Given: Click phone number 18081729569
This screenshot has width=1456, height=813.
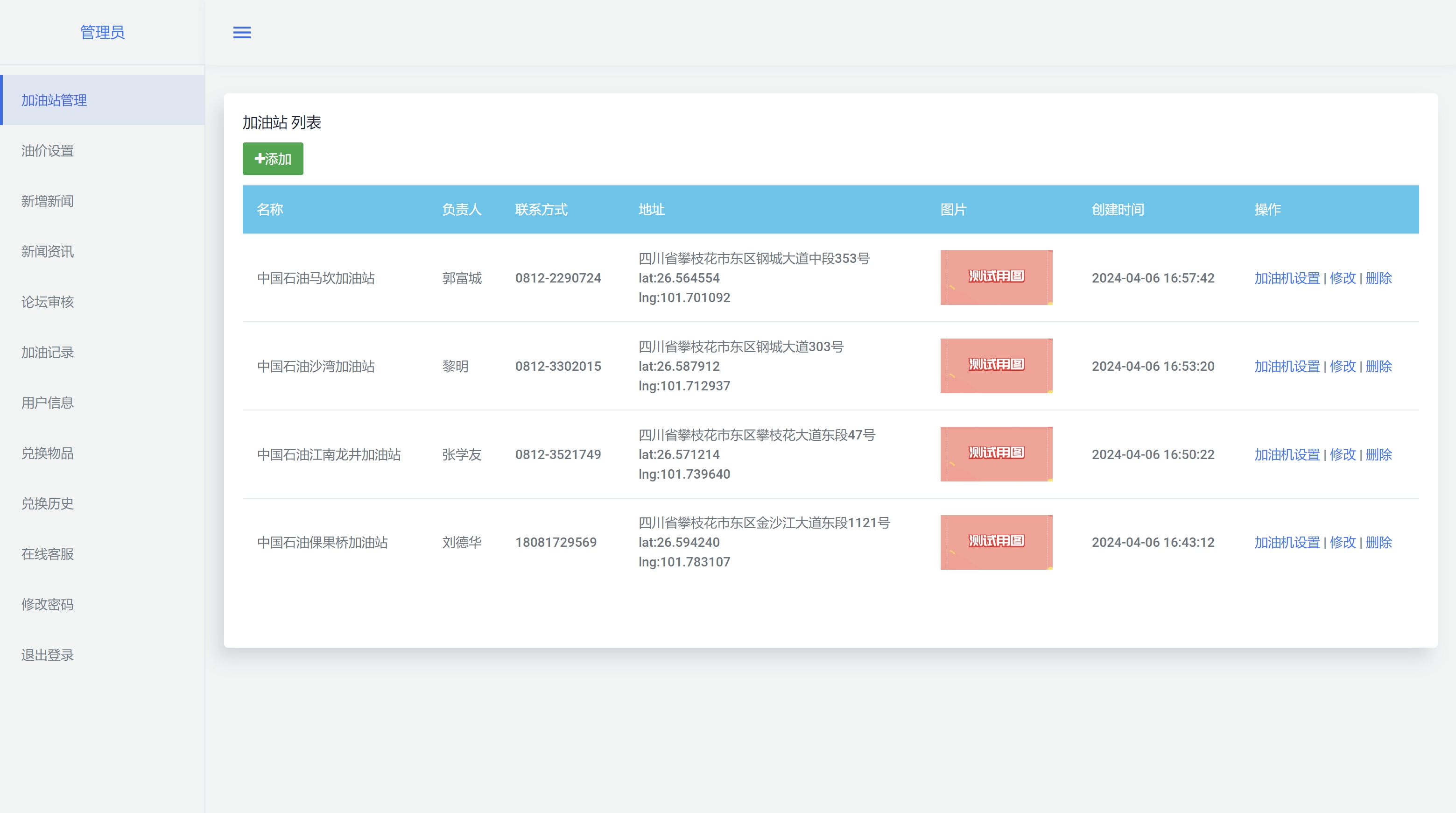Looking at the screenshot, I should point(556,542).
